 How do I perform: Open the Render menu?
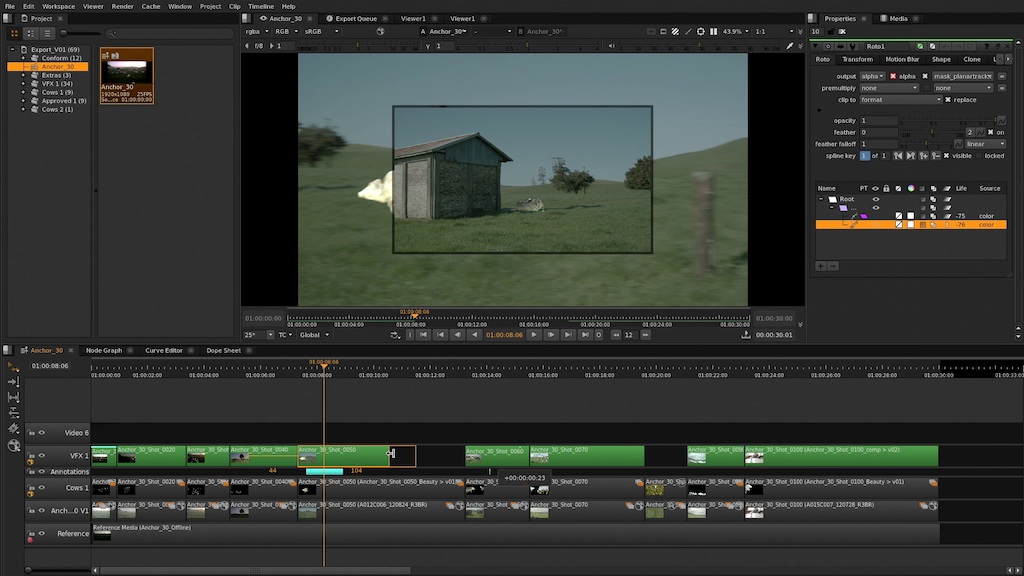pyautogui.click(x=122, y=6)
